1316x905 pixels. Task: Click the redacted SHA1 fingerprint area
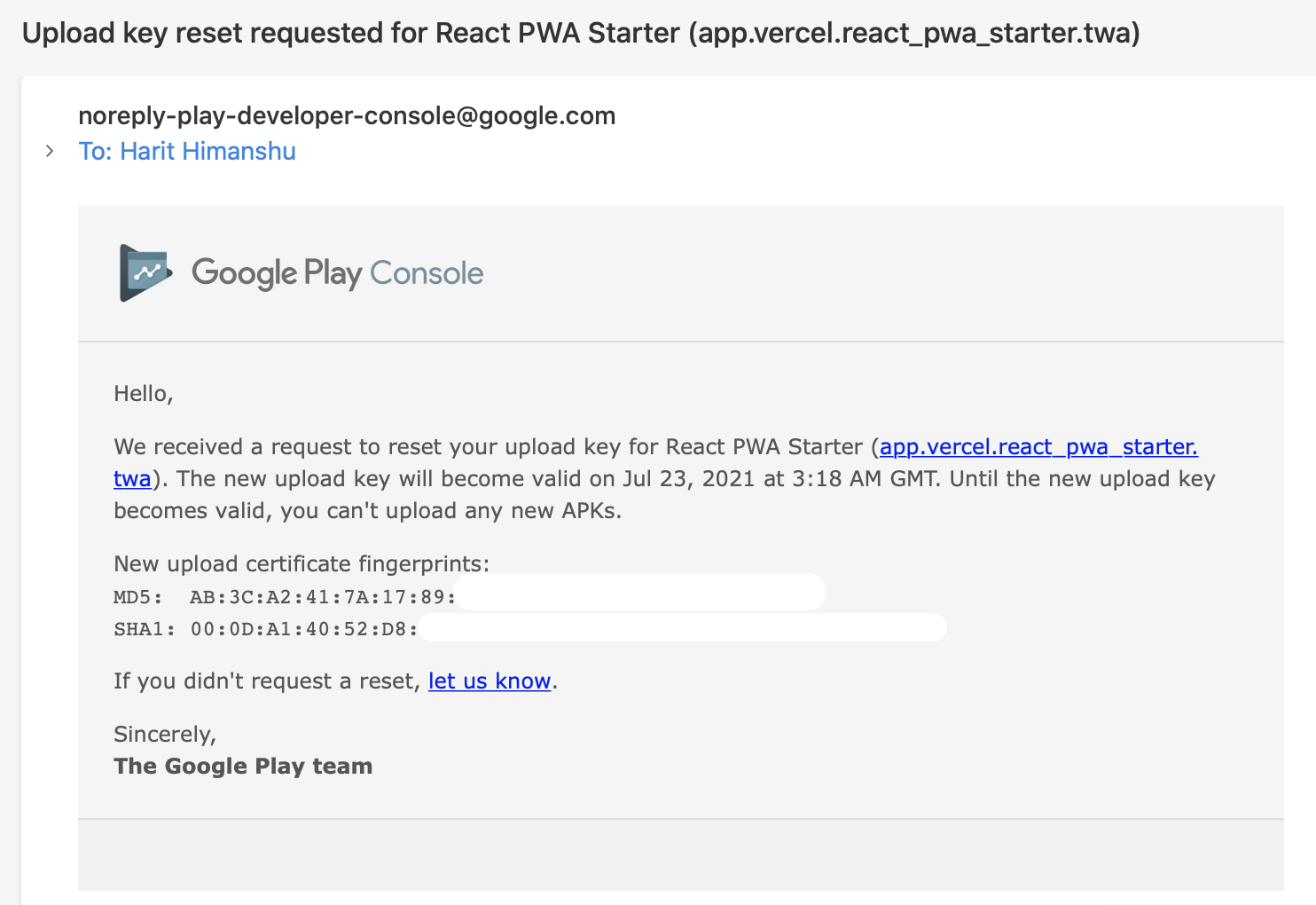683,627
